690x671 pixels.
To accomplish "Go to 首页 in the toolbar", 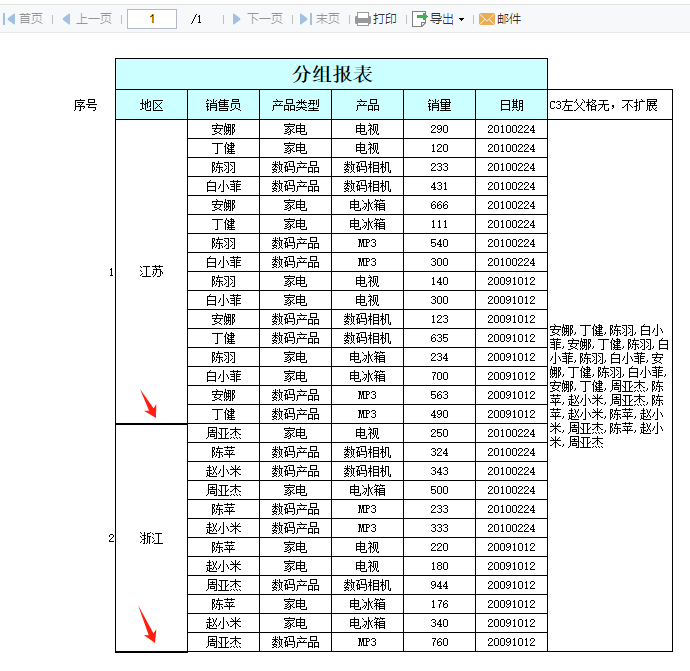I will (x=31, y=19).
